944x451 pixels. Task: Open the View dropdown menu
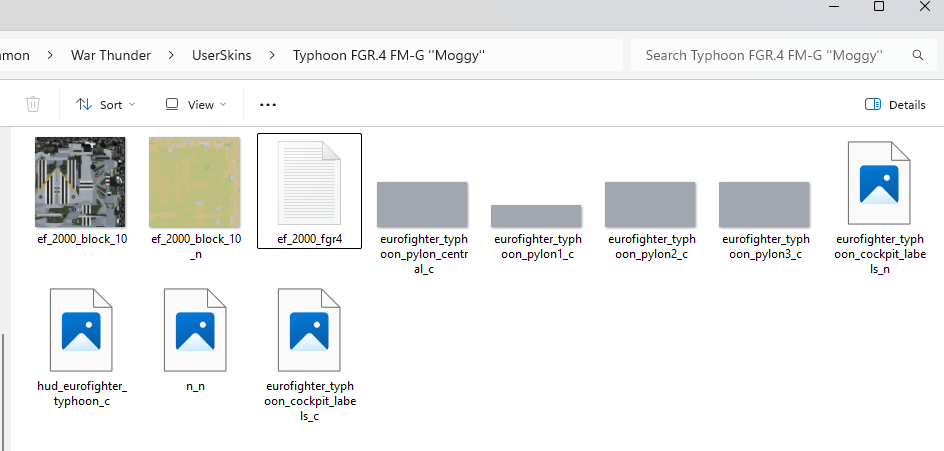196,104
